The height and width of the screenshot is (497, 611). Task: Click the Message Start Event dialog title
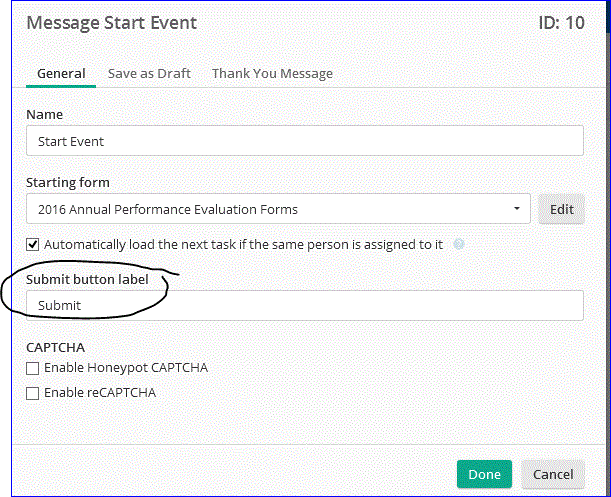tap(112, 23)
